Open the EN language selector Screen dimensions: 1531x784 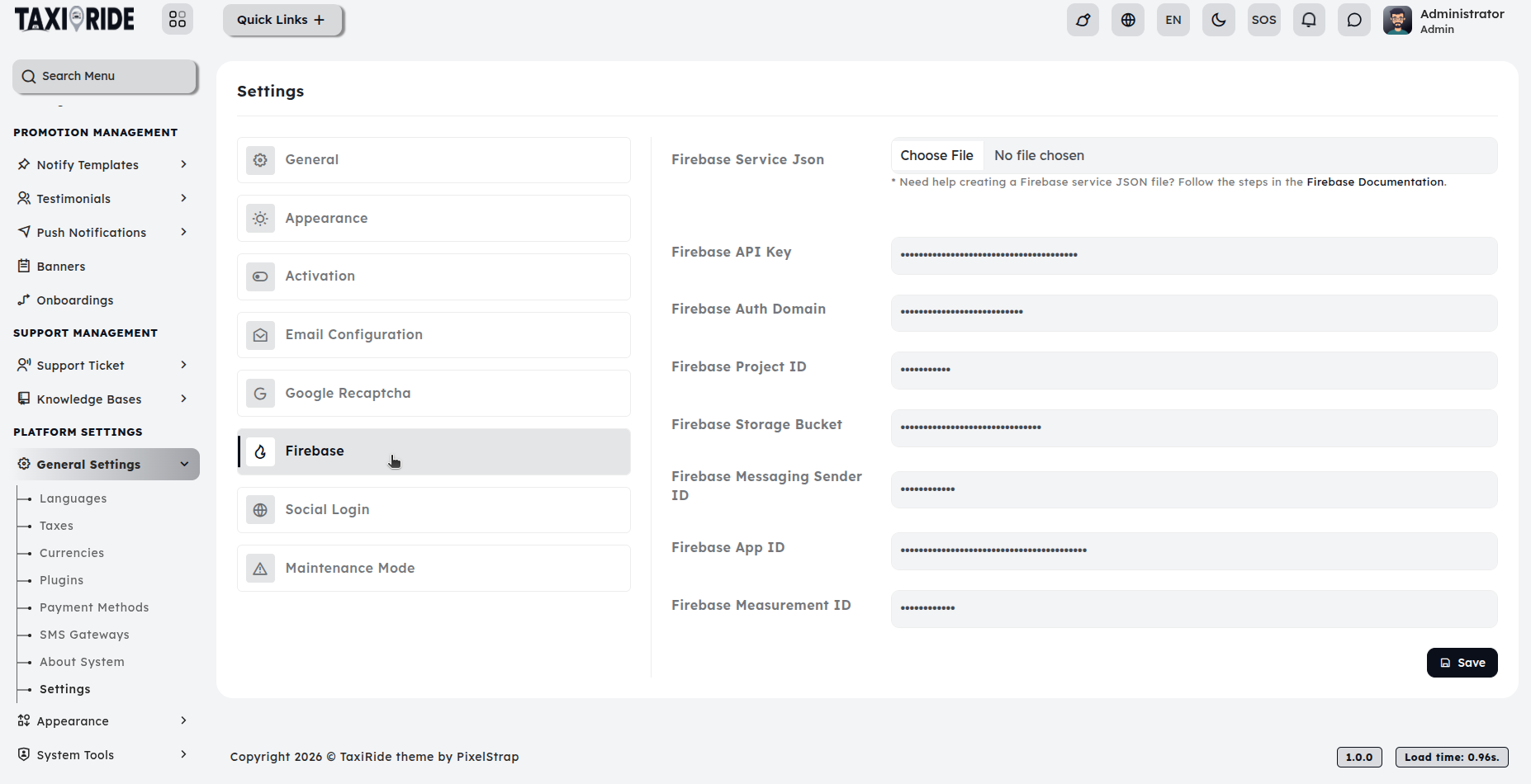1173,20
